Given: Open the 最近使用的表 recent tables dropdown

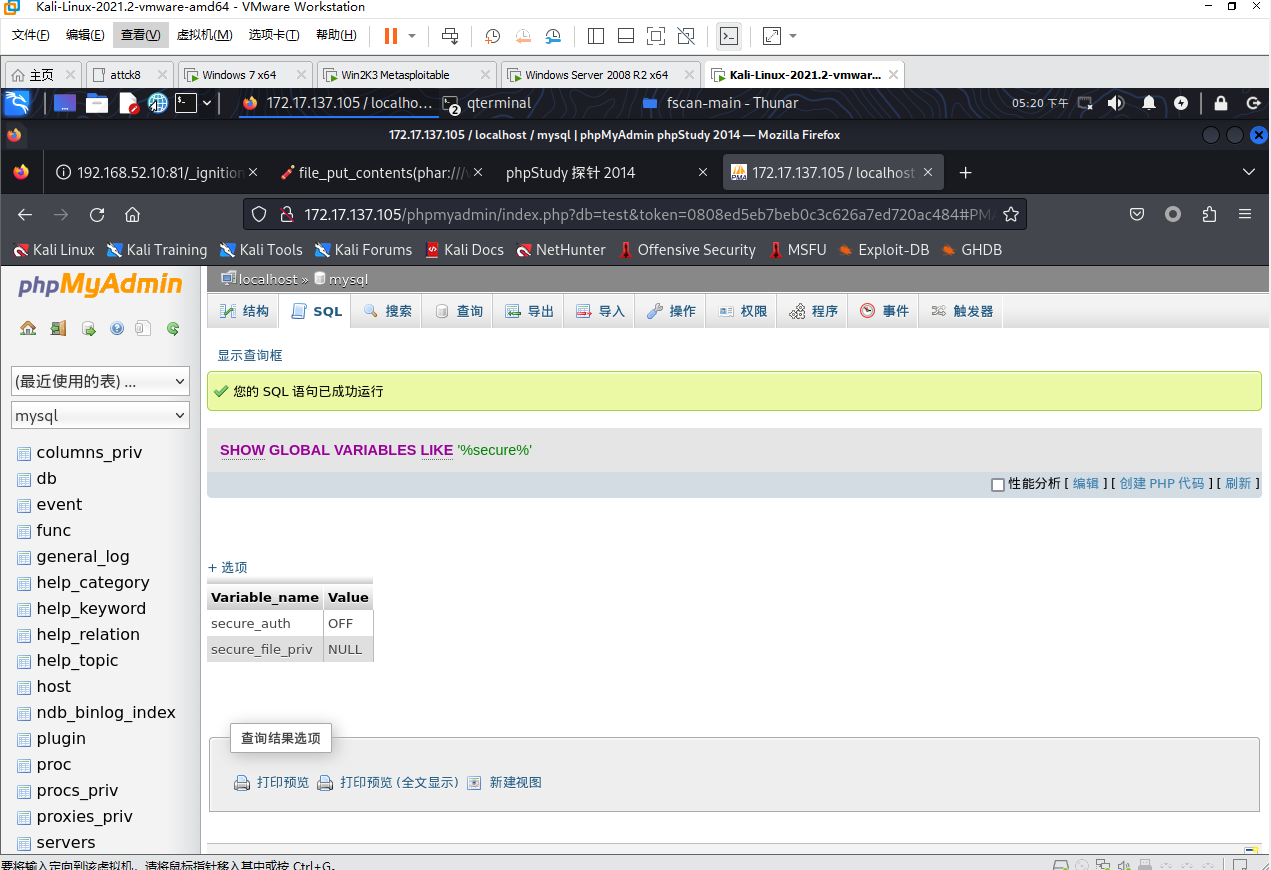Looking at the screenshot, I should coord(100,381).
